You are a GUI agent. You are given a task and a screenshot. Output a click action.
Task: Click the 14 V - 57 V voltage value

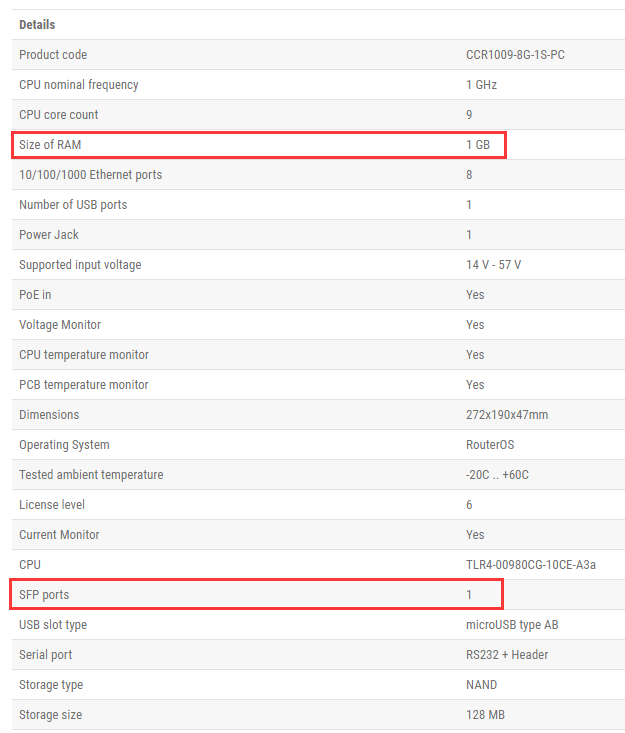coord(493,265)
